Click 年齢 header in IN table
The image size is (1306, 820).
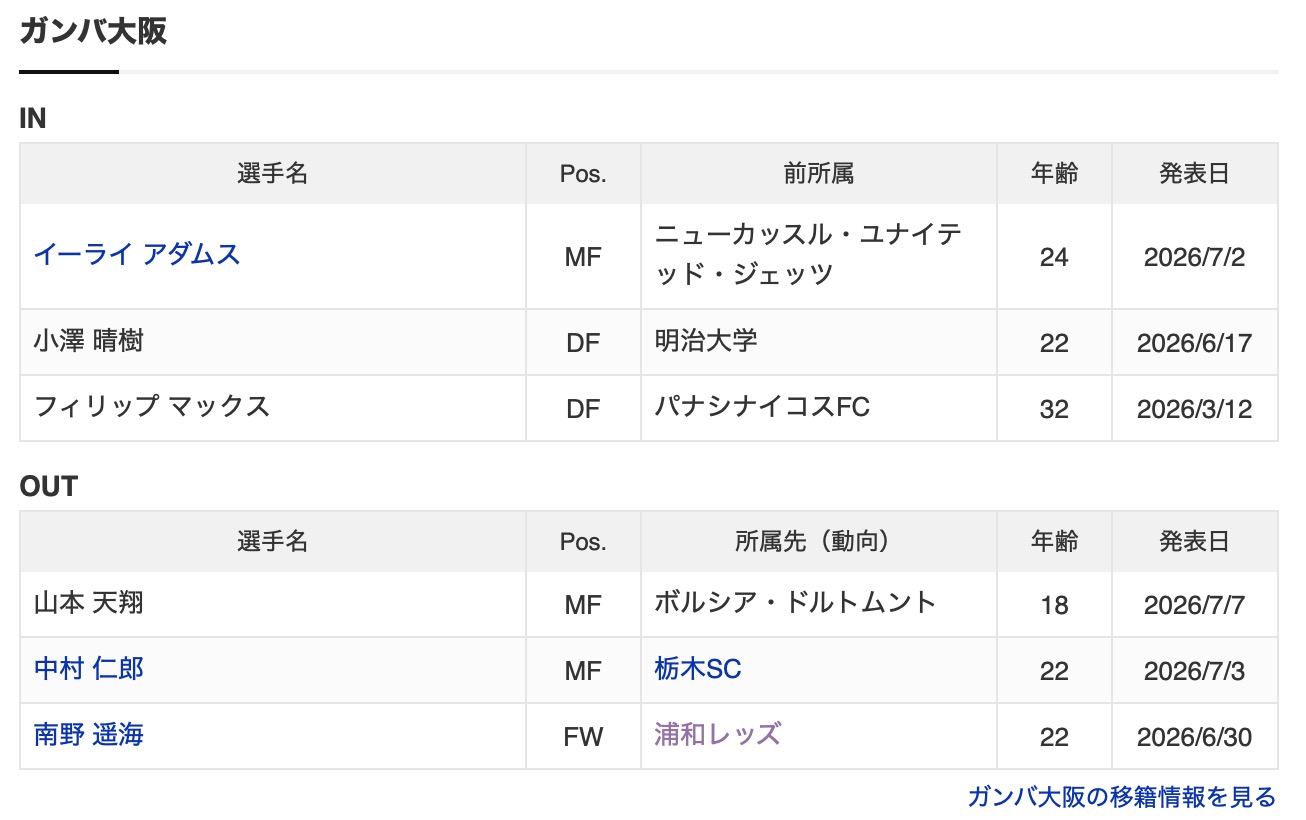tap(1055, 174)
